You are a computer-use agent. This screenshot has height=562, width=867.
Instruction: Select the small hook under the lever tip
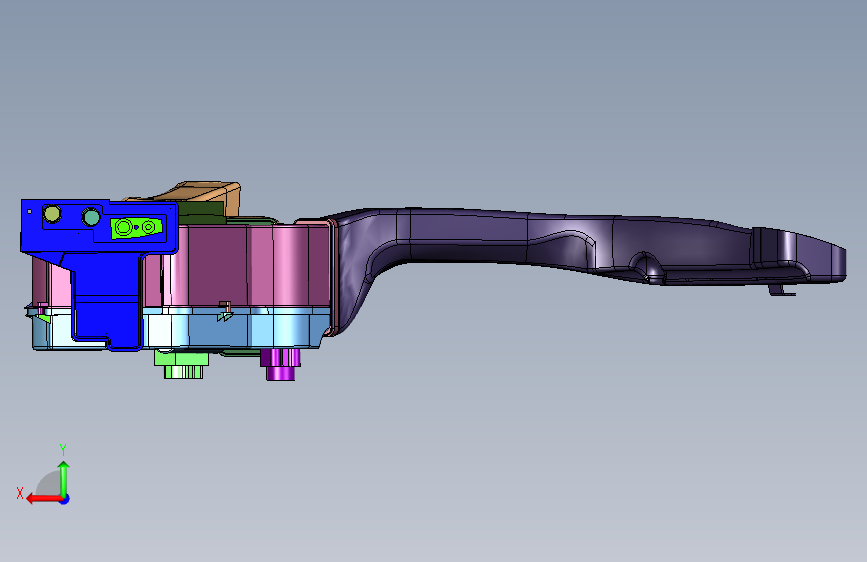(x=781, y=290)
